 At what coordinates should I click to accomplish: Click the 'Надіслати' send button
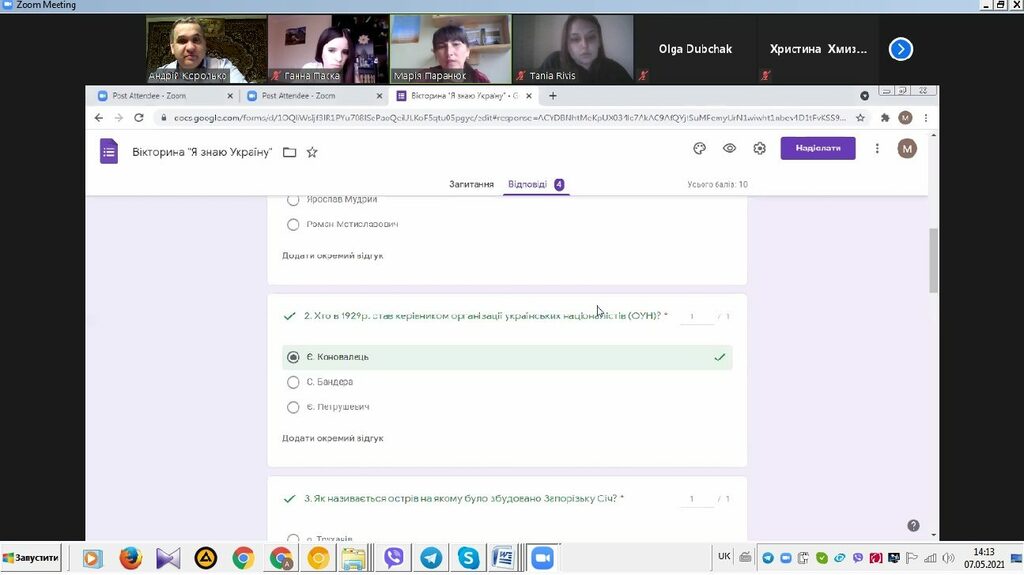click(817, 148)
